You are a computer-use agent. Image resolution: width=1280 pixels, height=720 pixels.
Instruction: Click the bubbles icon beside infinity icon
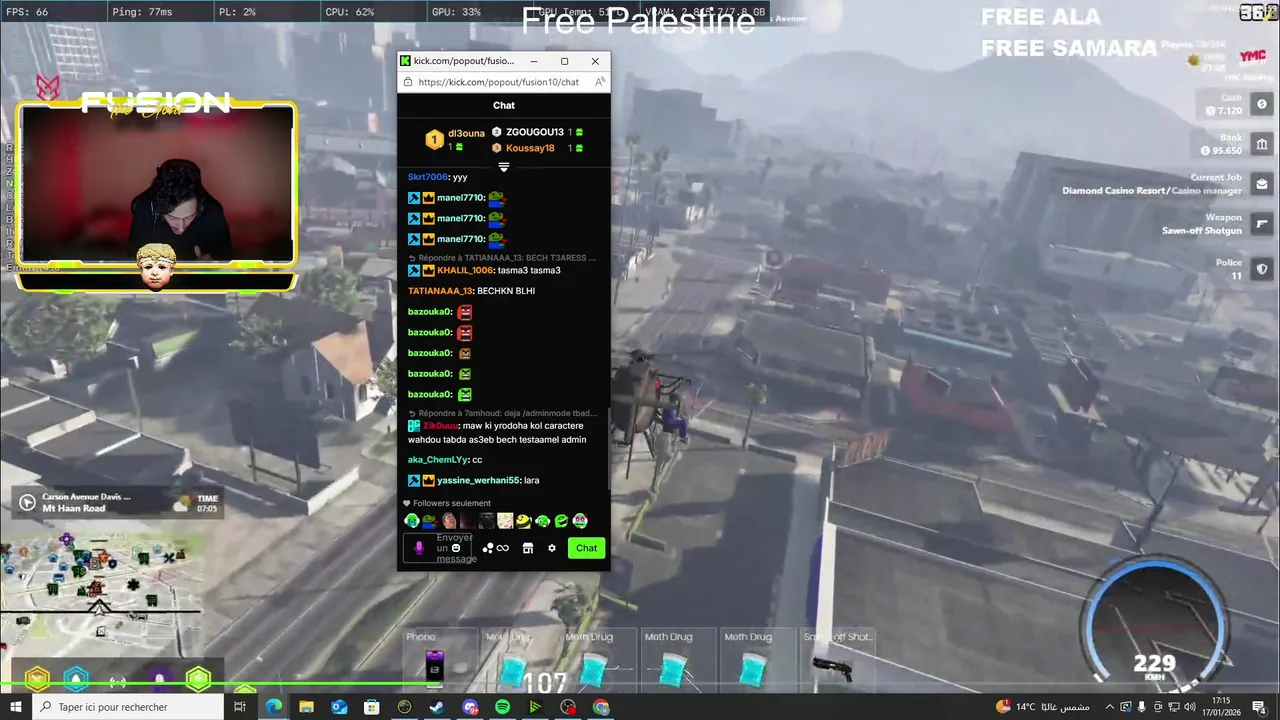point(488,548)
